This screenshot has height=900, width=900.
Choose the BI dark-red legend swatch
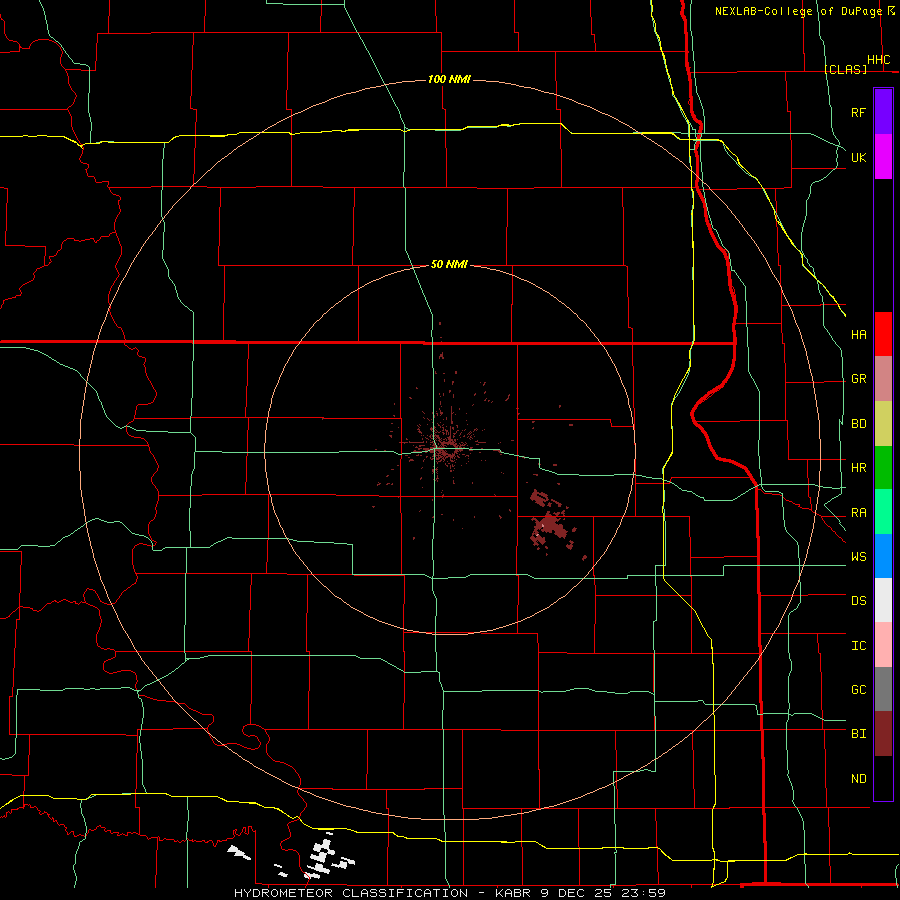883,734
